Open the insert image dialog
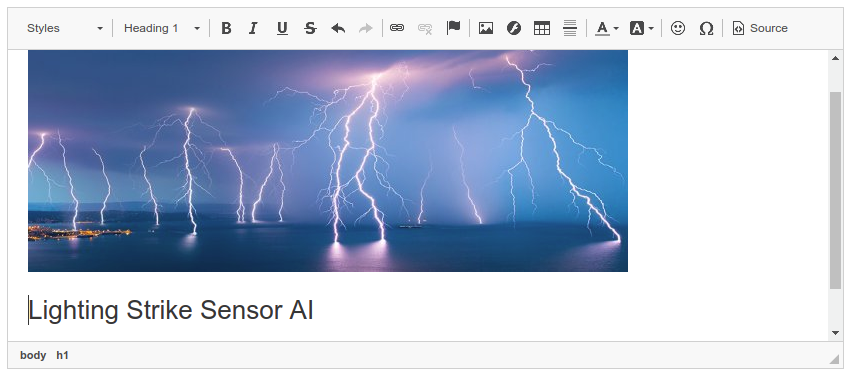This screenshot has width=856, height=379. (x=485, y=28)
